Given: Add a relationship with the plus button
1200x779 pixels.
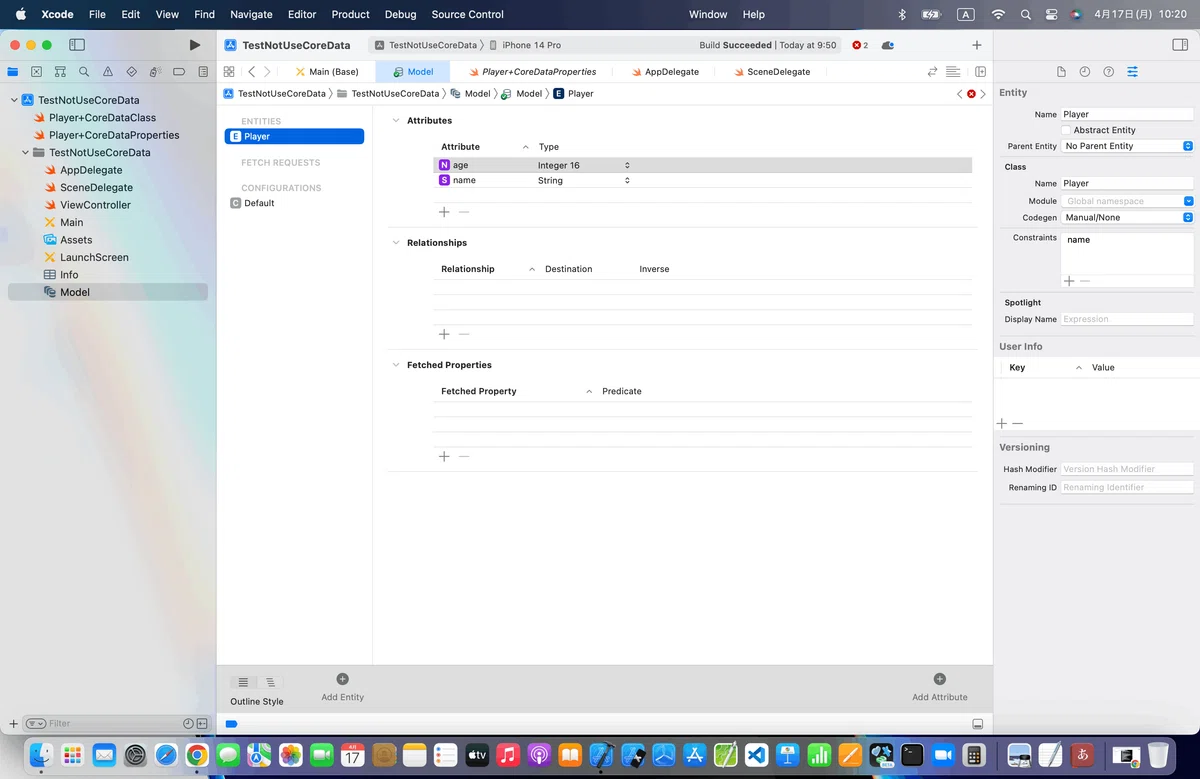Looking at the screenshot, I should 444,334.
